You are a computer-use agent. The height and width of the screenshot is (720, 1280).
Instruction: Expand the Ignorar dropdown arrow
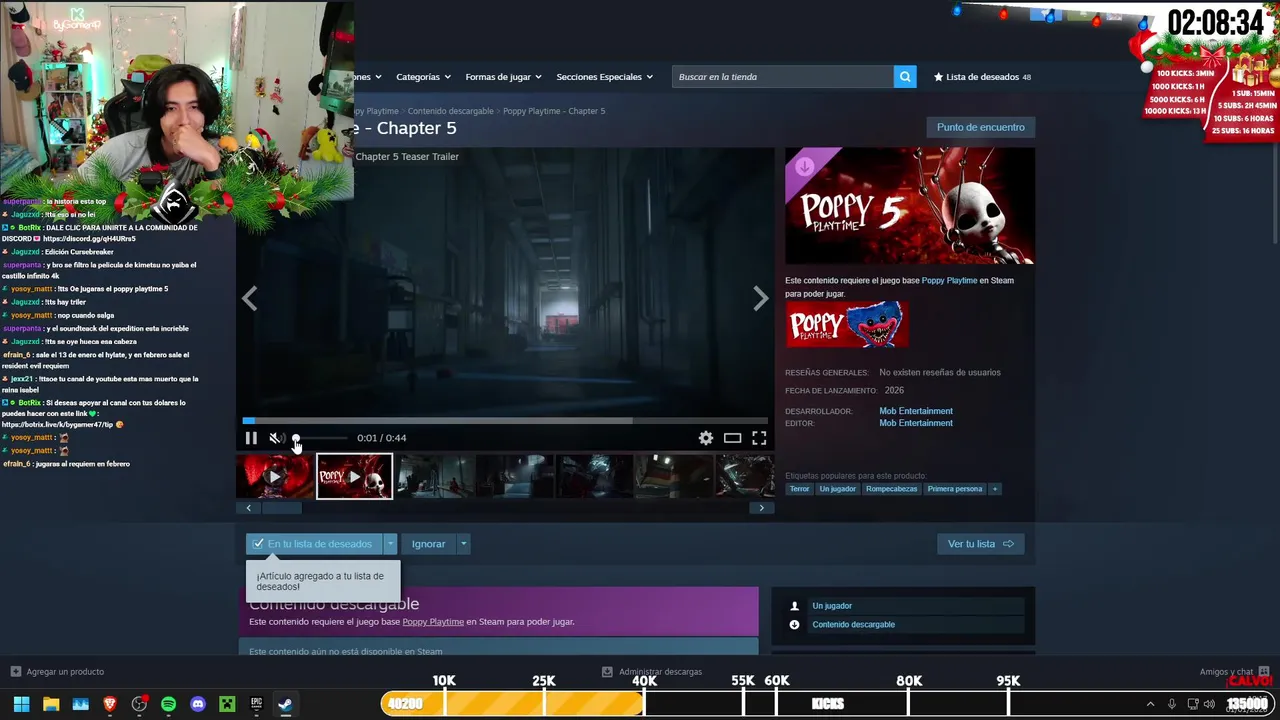[x=463, y=544]
